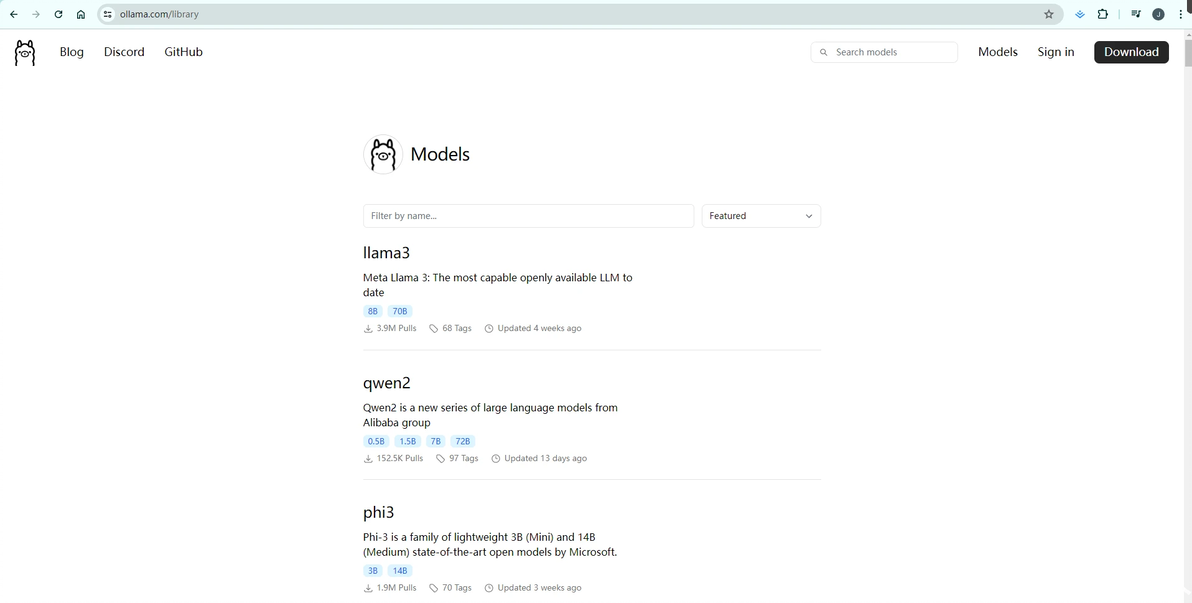Open the extensions puzzle icon
1192x603 pixels.
click(x=1103, y=14)
